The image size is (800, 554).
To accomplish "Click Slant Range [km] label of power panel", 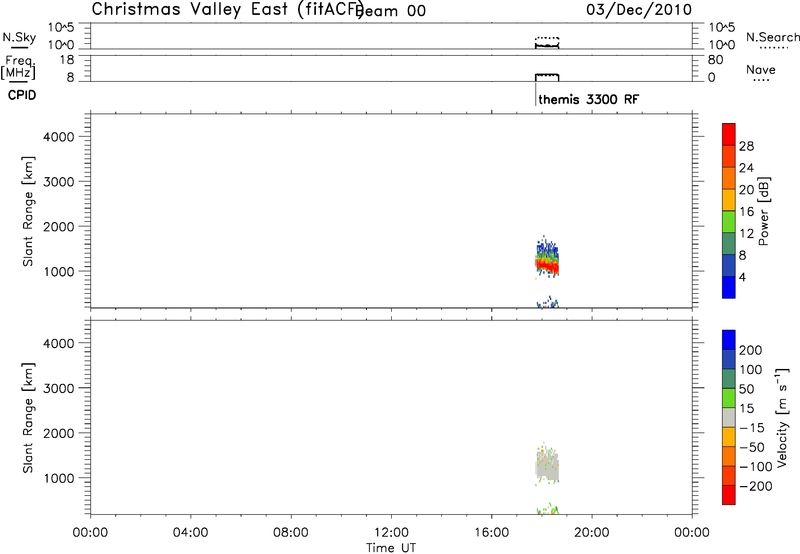I will 28,211.
